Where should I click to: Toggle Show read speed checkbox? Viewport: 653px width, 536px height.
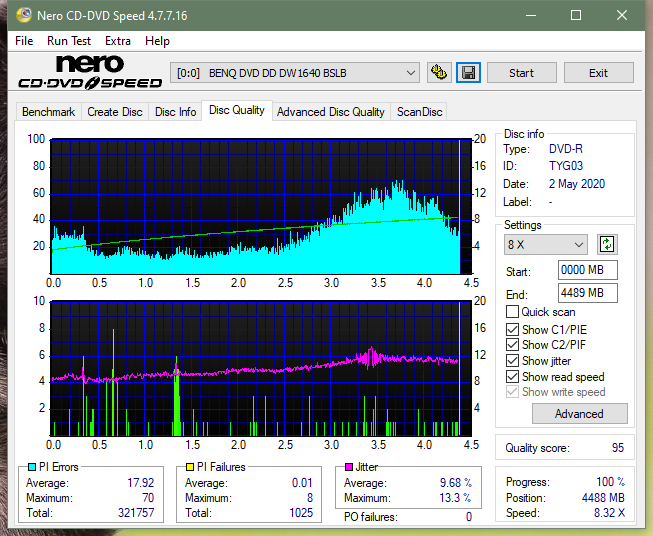(512, 376)
